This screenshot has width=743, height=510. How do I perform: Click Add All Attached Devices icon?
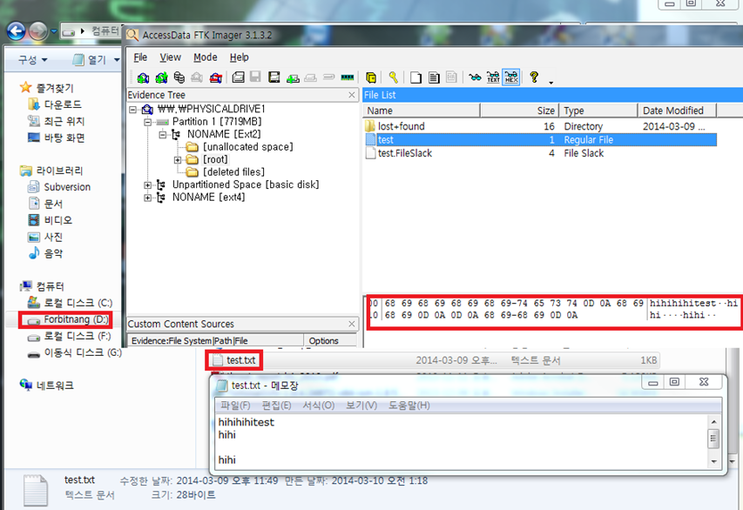[161, 77]
